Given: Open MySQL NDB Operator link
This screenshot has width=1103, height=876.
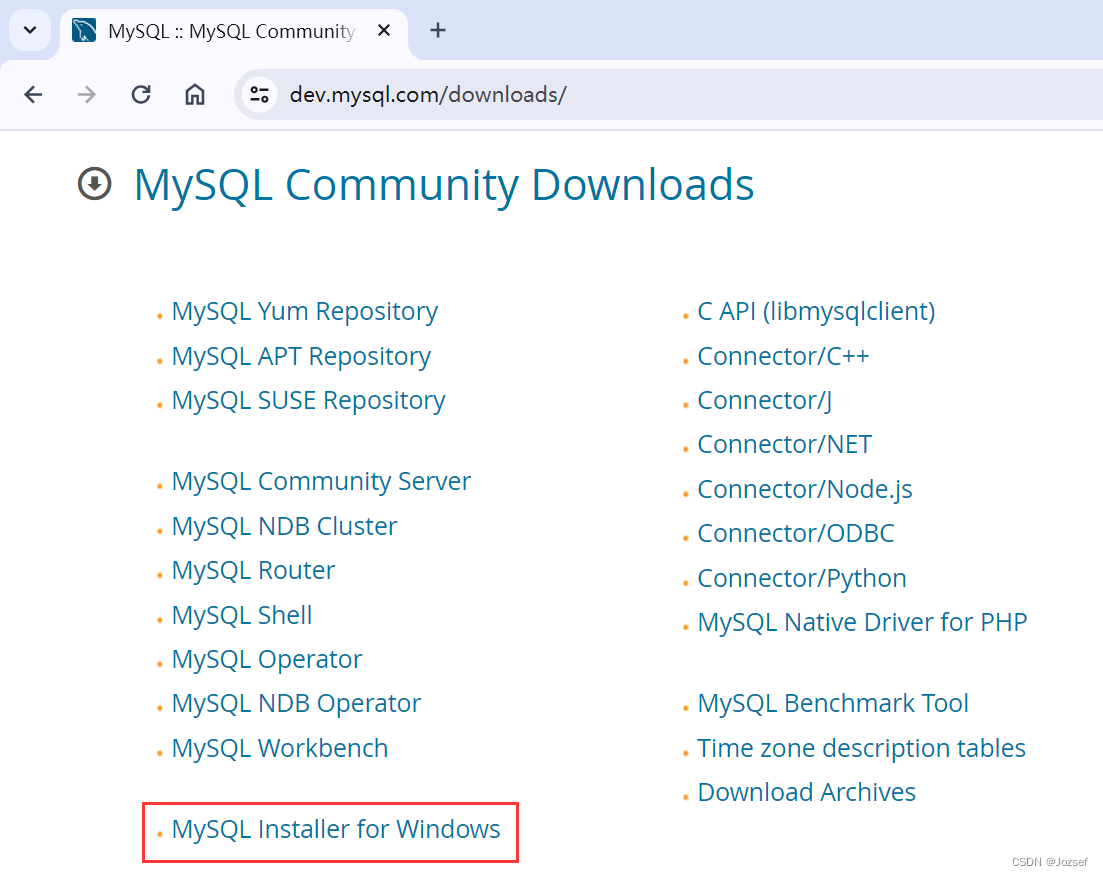Looking at the screenshot, I should 296,704.
